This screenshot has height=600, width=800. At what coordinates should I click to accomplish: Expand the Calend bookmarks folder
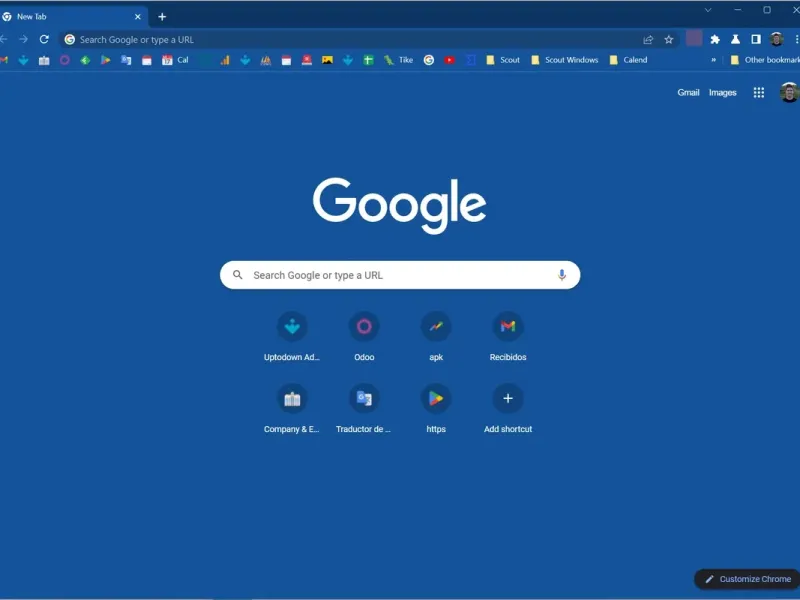click(629, 60)
